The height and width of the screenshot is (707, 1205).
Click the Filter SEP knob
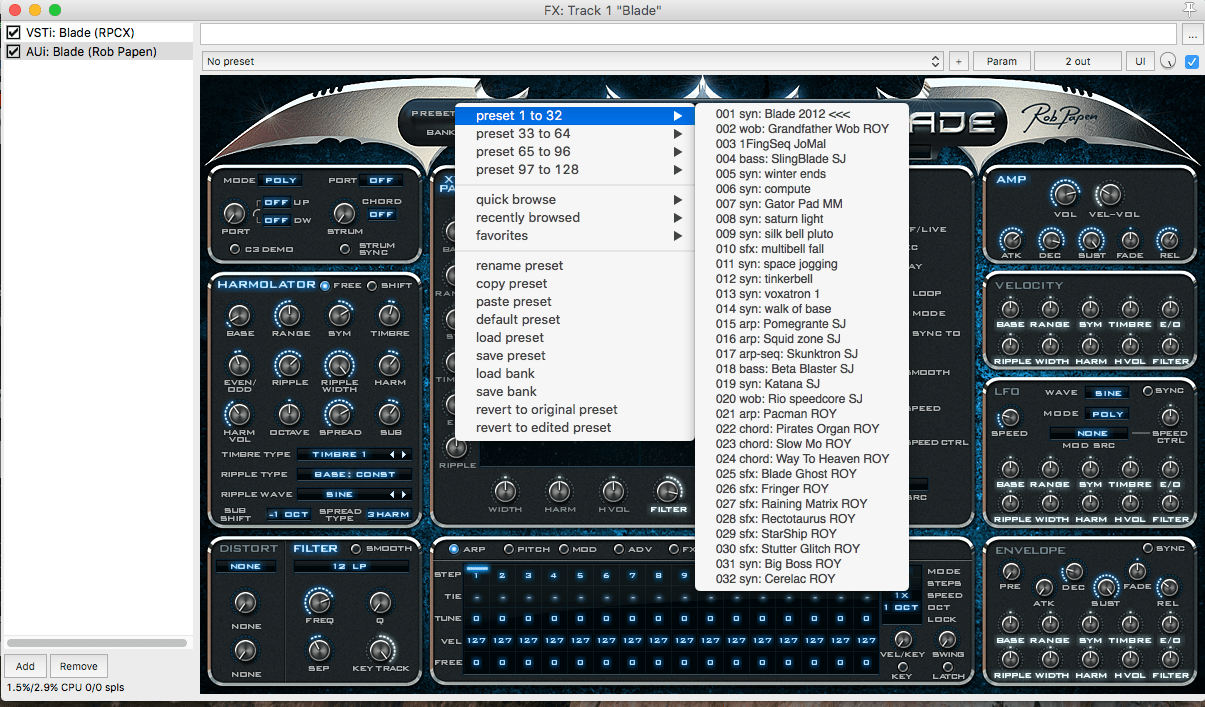coord(319,649)
